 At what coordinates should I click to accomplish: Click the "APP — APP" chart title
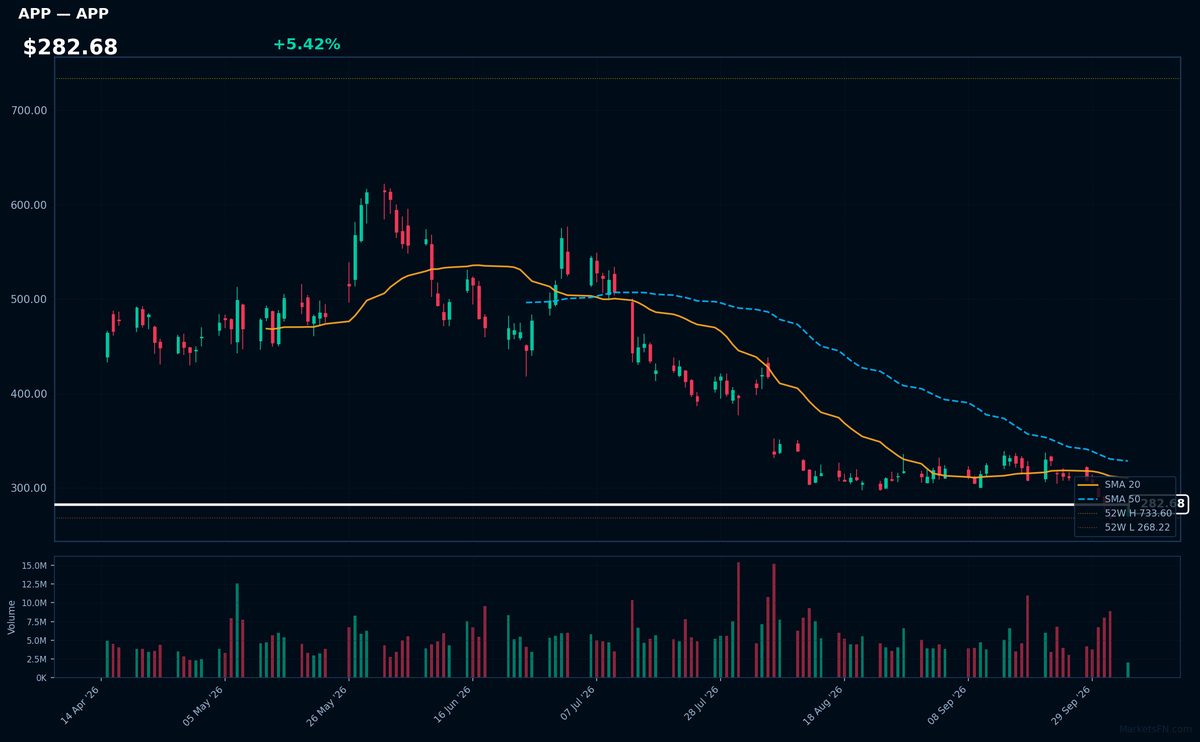63,14
